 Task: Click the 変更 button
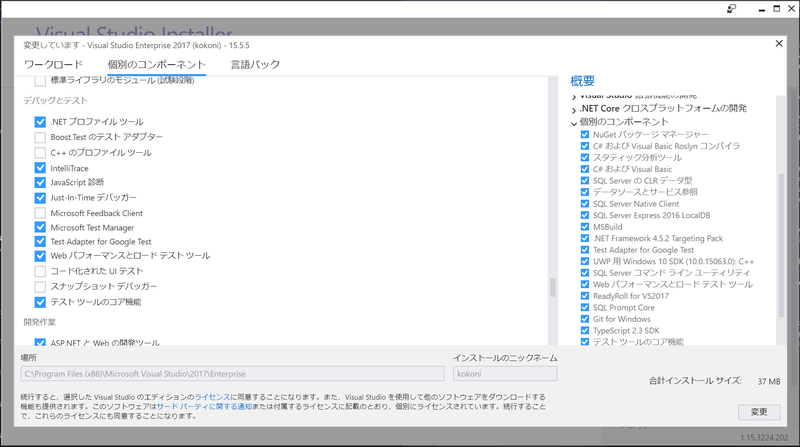click(759, 412)
